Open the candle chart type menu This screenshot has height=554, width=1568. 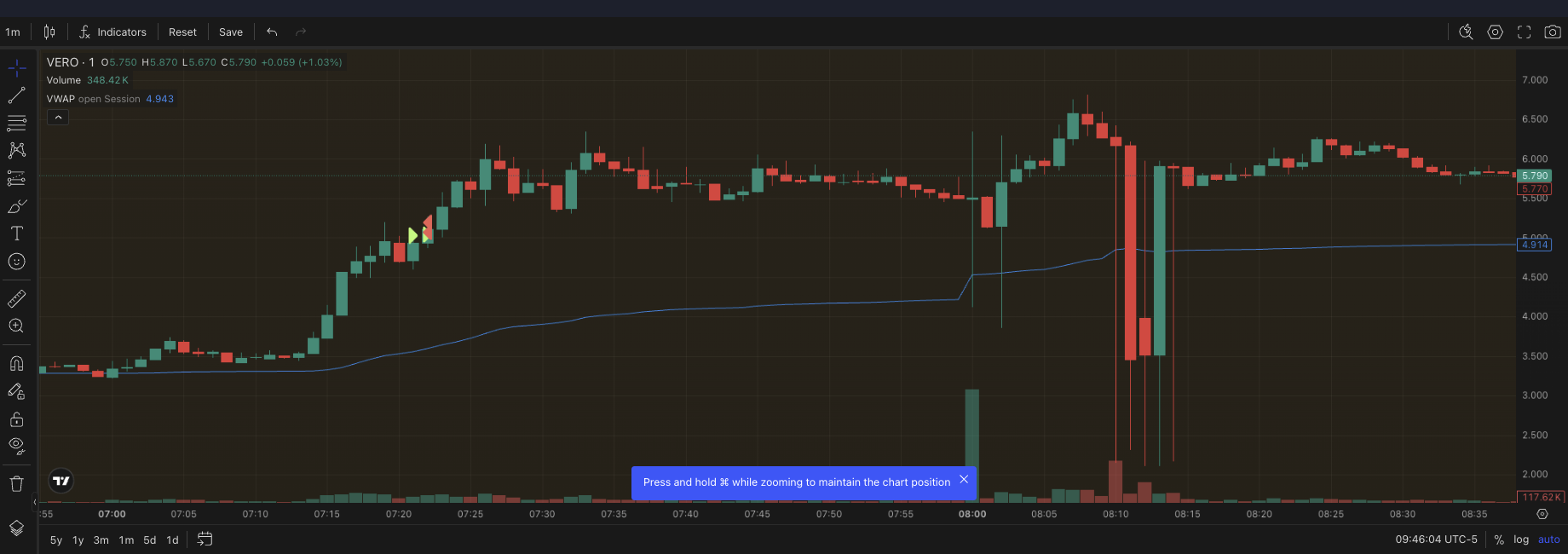pos(49,32)
